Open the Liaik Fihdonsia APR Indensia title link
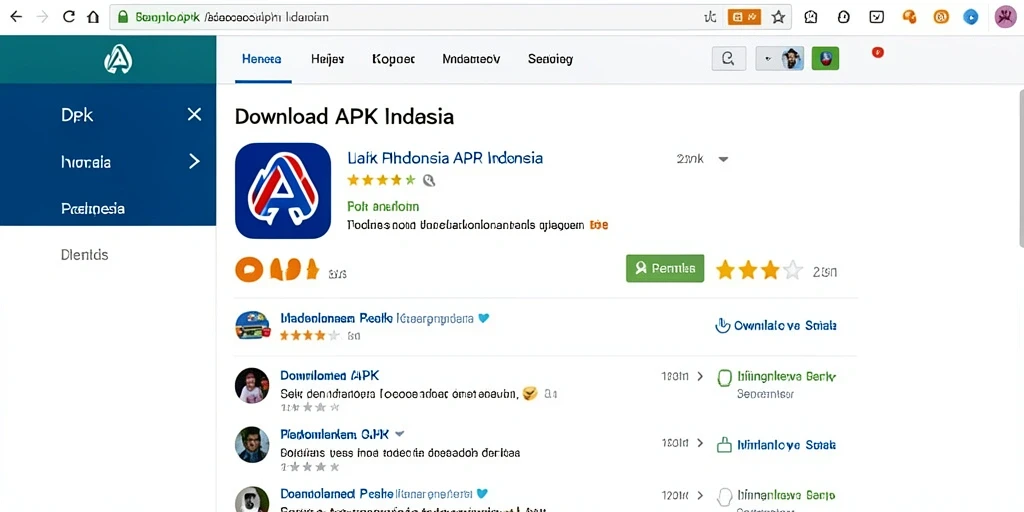 pyautogui.click(x=445, y=158)
